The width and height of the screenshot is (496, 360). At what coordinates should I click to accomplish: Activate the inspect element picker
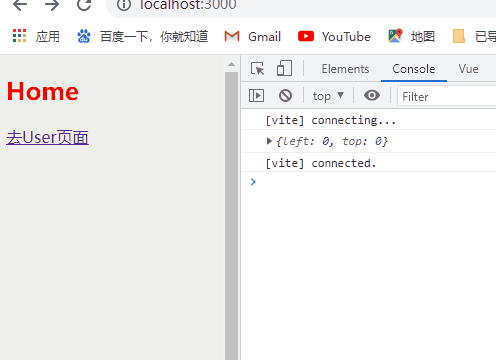257,69
